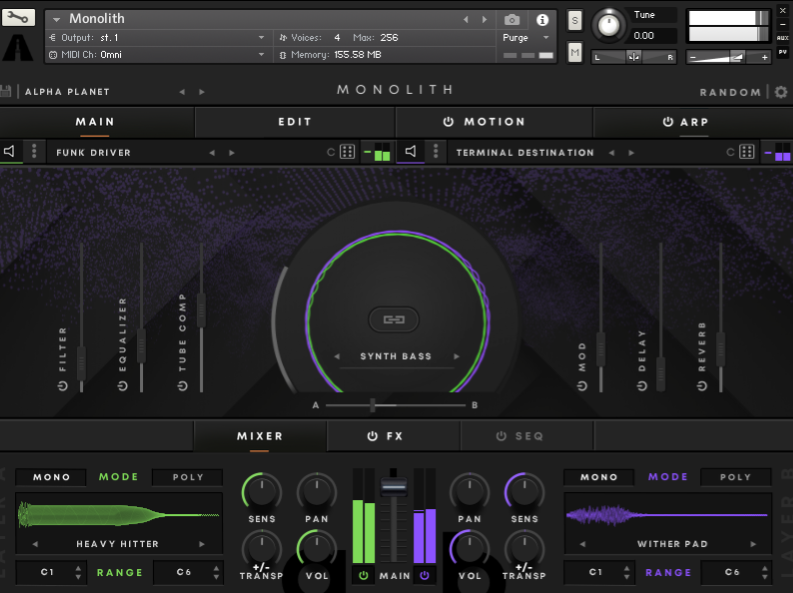The width and height of the screenshot is (793, 593).
Task: Click the save preset floppy icon
Action: pos(6,92)
